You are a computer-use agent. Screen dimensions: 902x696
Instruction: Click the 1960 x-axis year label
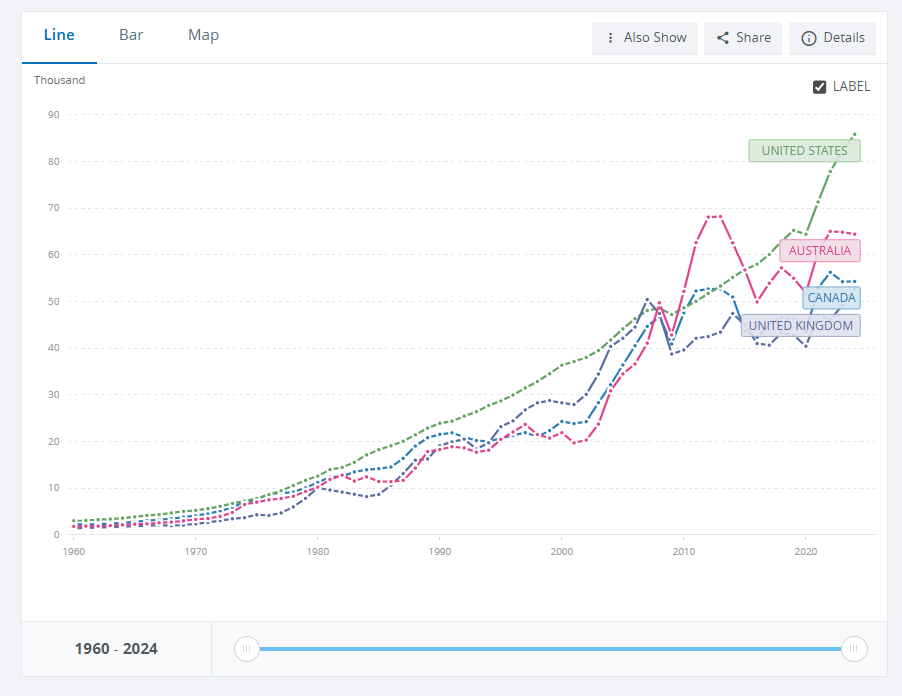point(74,552)
